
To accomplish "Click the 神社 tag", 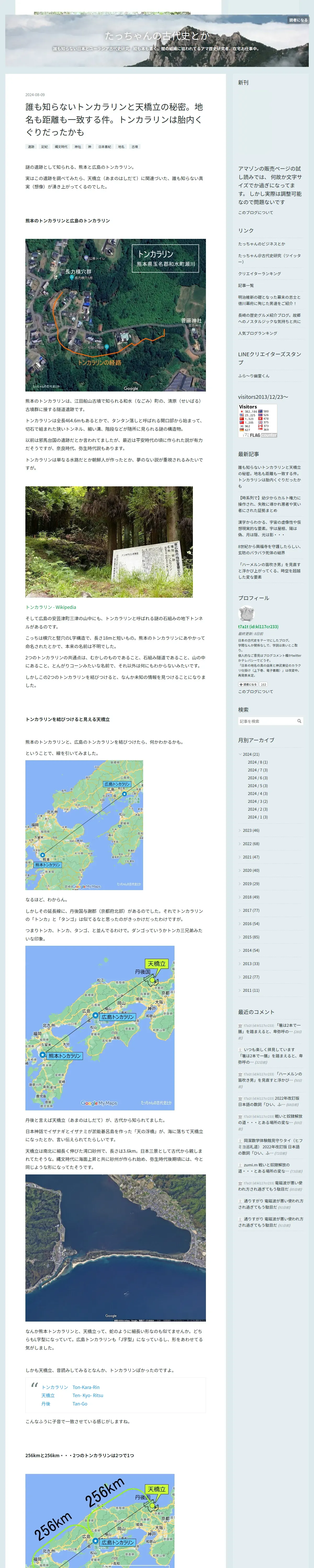I will pos(77,147).
